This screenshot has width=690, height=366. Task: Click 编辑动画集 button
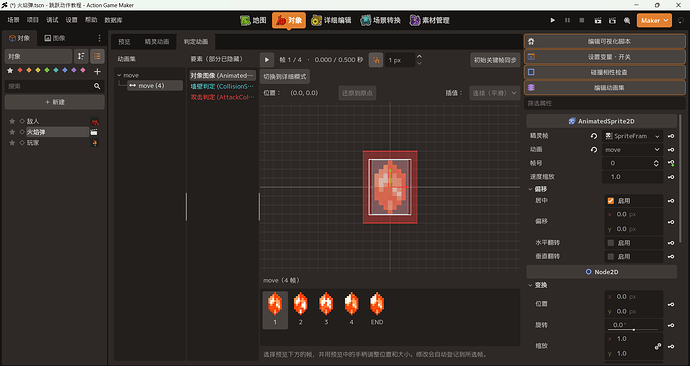coord(605,88)
